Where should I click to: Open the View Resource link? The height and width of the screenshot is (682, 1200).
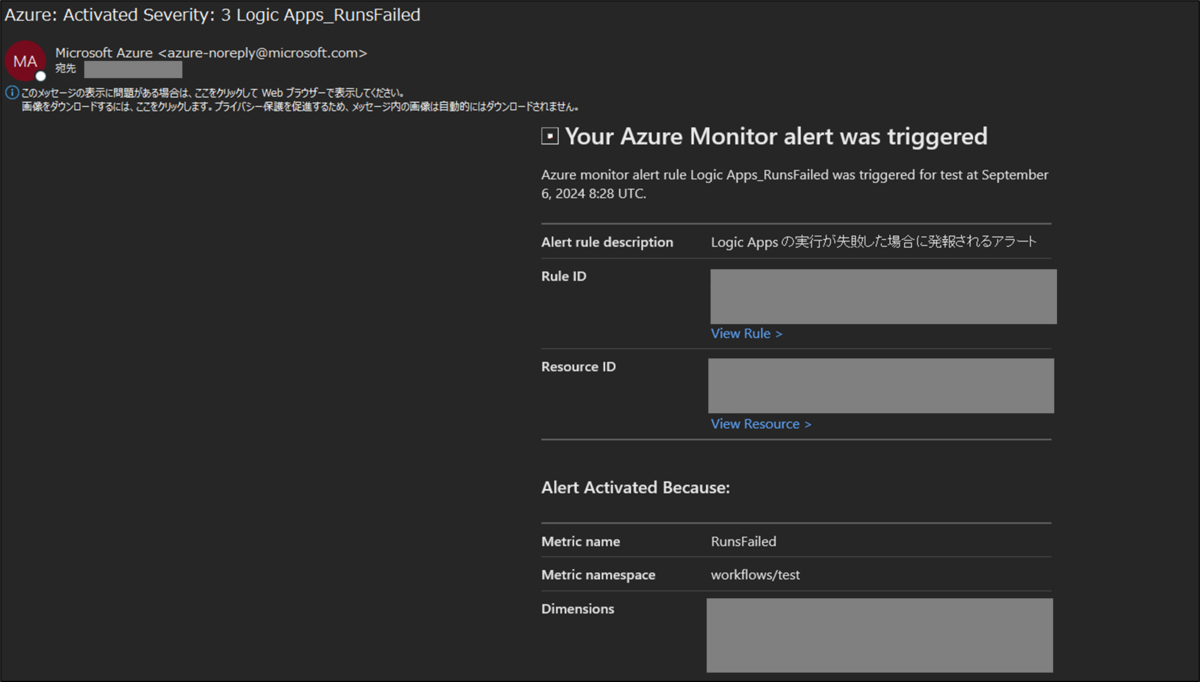coord(761,424)
